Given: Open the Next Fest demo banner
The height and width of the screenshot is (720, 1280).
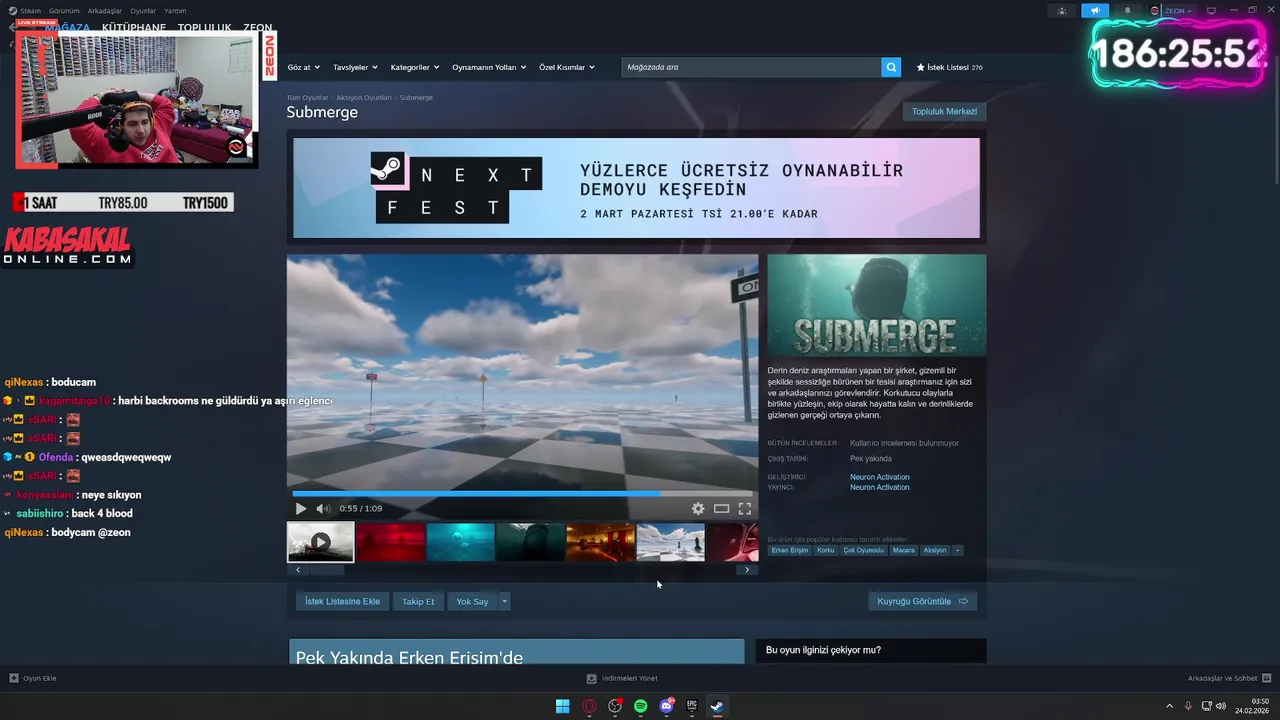Looking at the screenshot, I should tap(636, 188).
